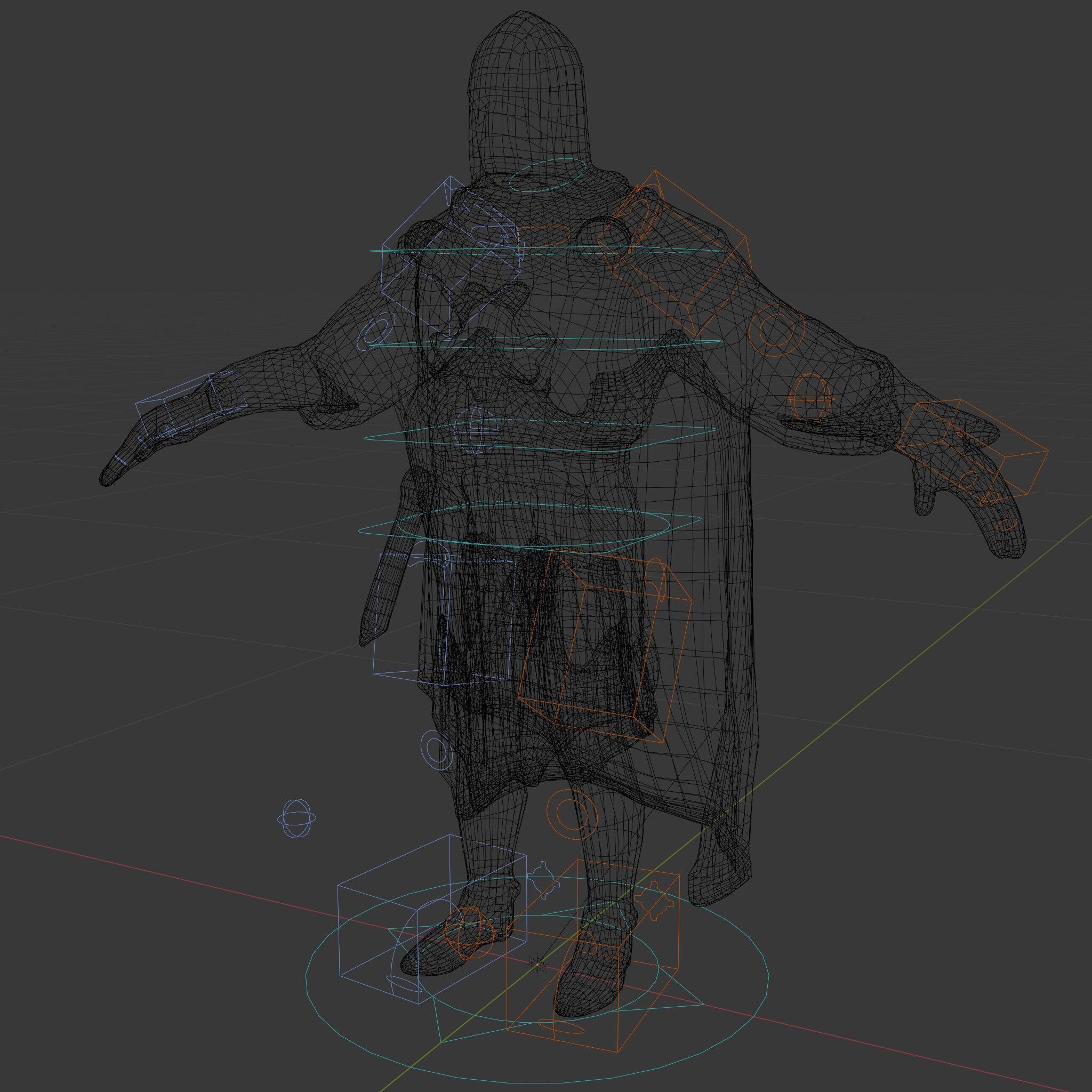Click the small orange rectangle on chest
This screenshot has height=1092, width=1092.
coord(544,237)
